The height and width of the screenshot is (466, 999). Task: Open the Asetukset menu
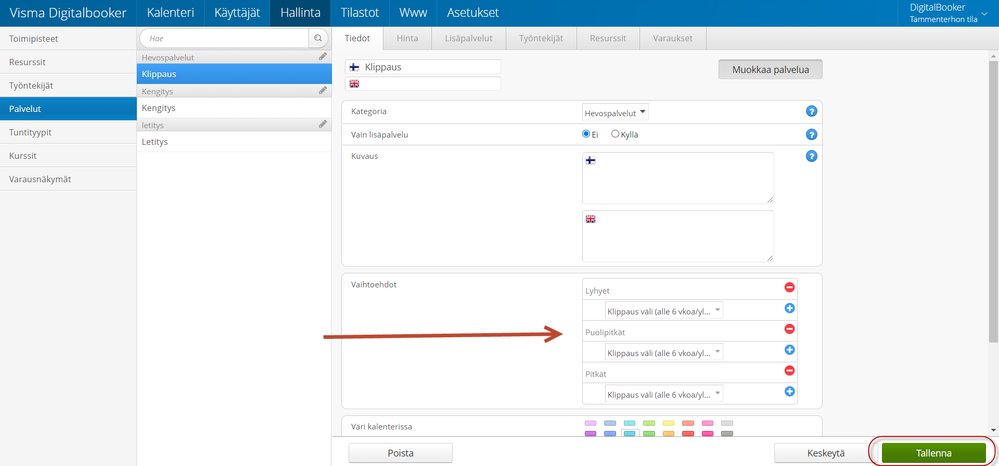pos(473,13)
